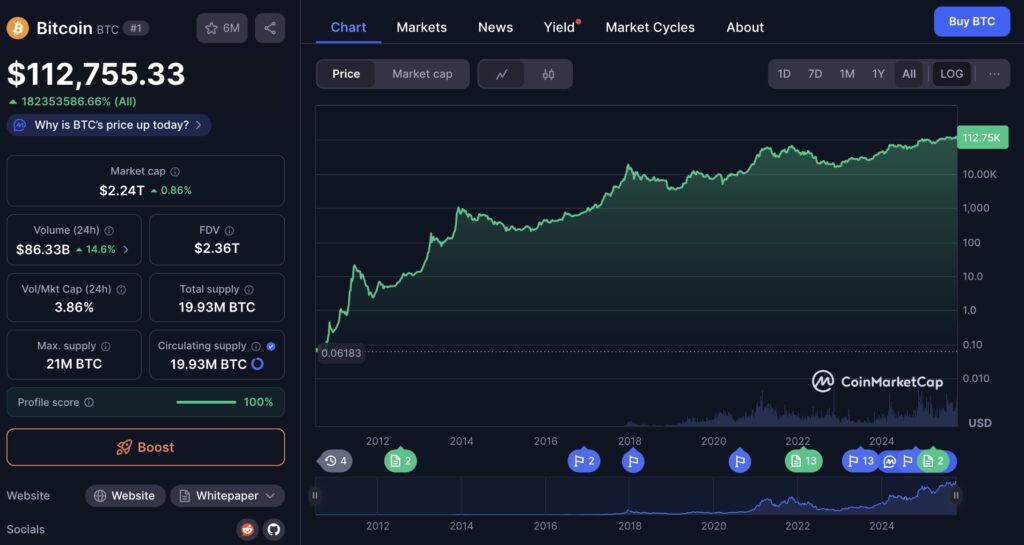The height and width of the screenshot is (545, 1024).
Task: Open the Markets tab
Action: click(x=422, y=27)
